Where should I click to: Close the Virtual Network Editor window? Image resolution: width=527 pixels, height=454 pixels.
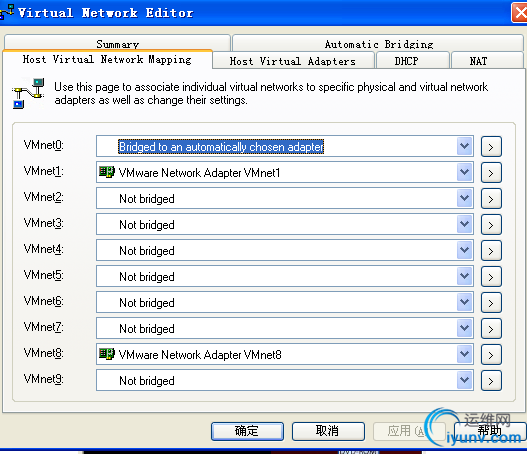(519, 13)
